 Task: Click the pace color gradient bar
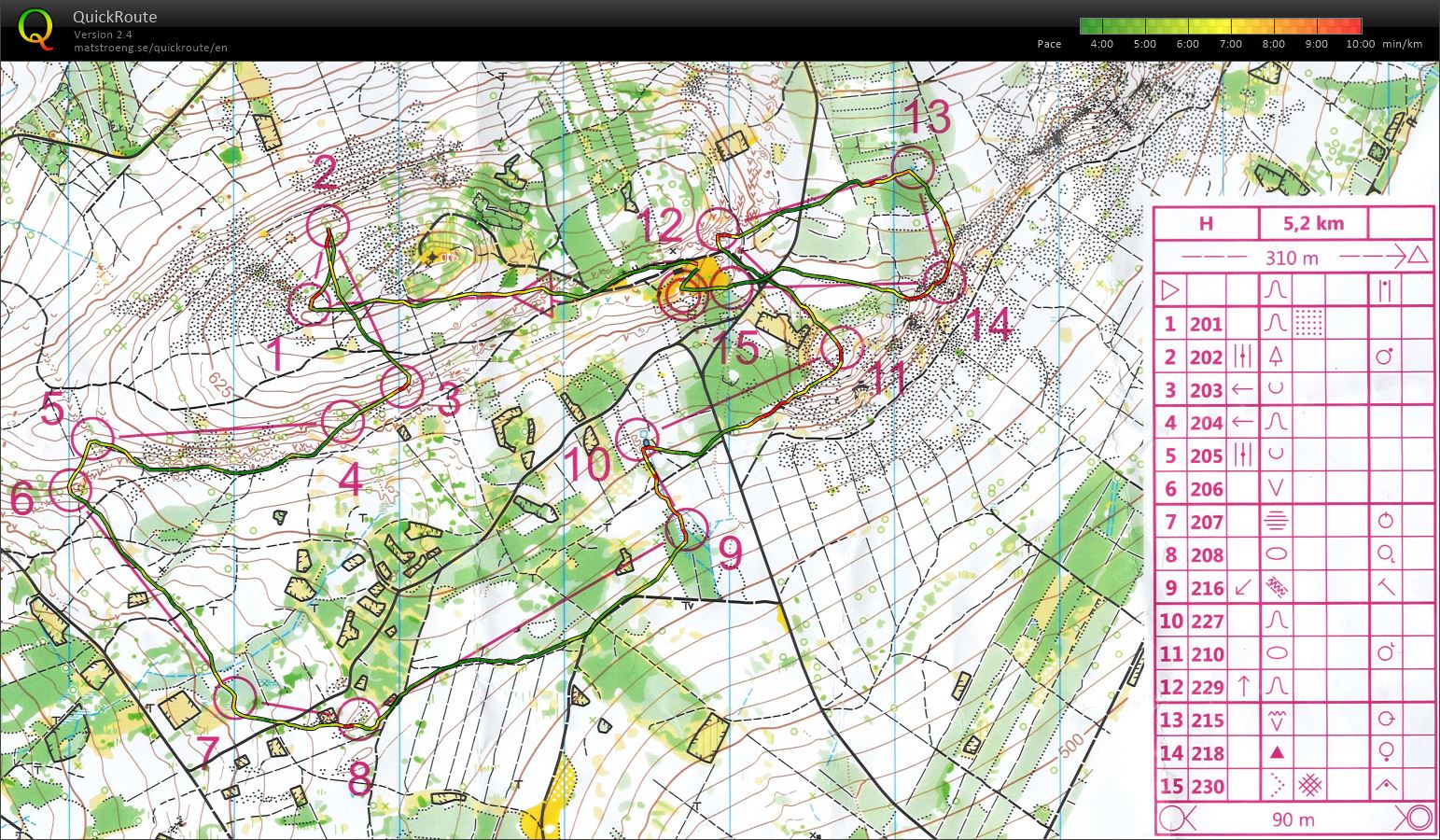tap(1221, 26)
